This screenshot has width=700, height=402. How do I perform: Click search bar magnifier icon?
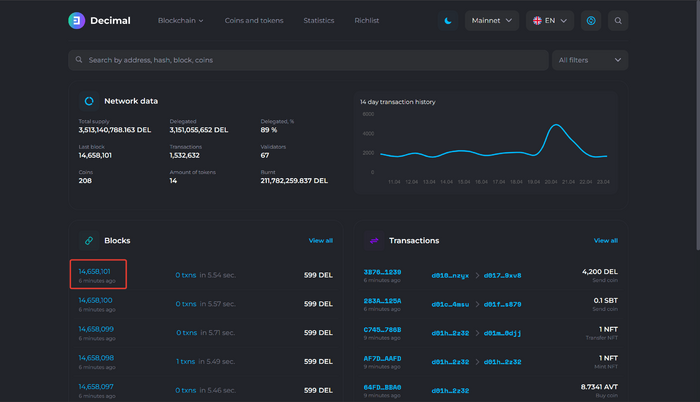pyautogui.click(x=79, y=59)
